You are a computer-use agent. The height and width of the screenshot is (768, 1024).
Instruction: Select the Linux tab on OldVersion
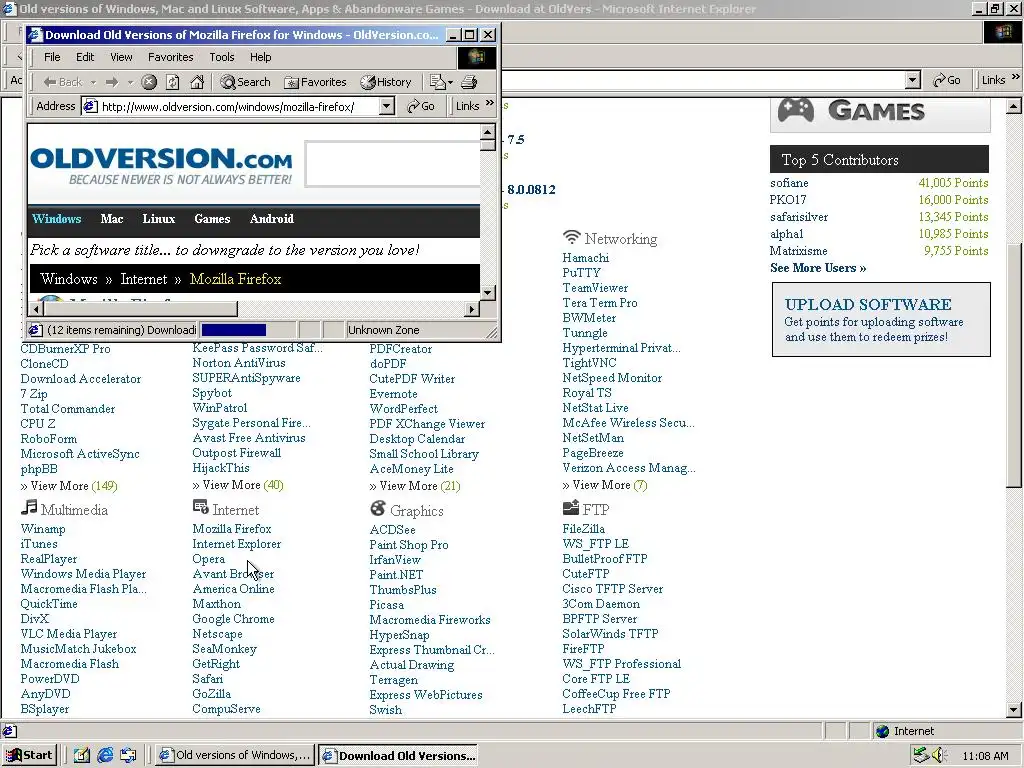tap(159, 219)
